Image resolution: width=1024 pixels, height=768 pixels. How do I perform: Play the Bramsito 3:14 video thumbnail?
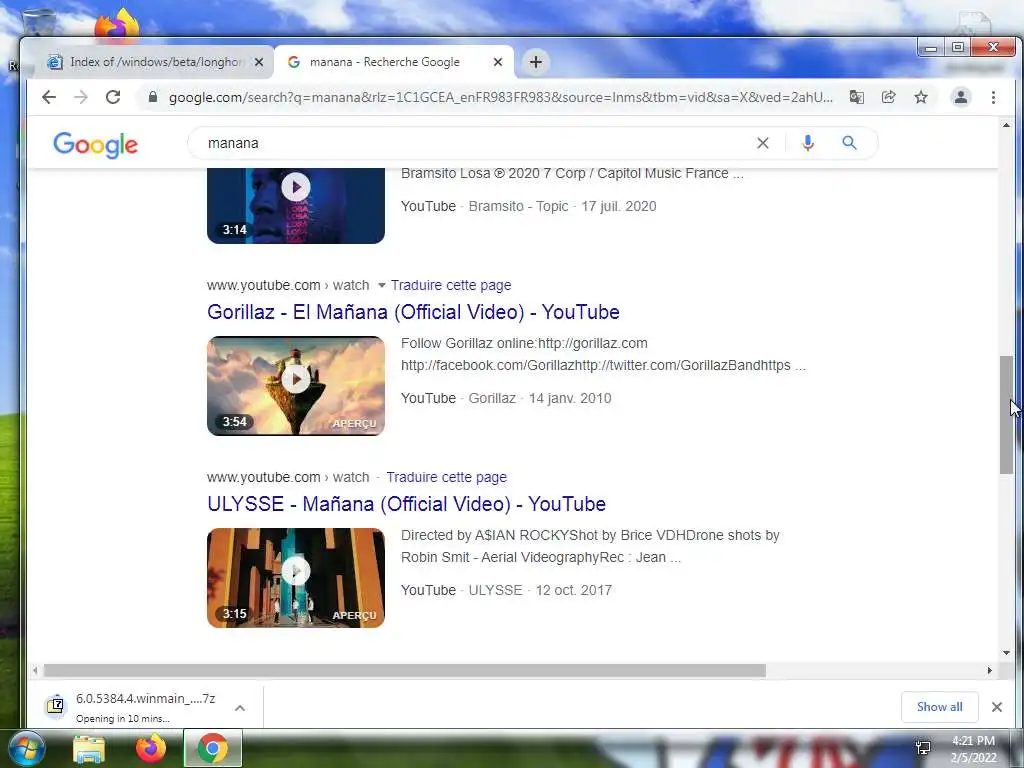[x=296, y=205]
